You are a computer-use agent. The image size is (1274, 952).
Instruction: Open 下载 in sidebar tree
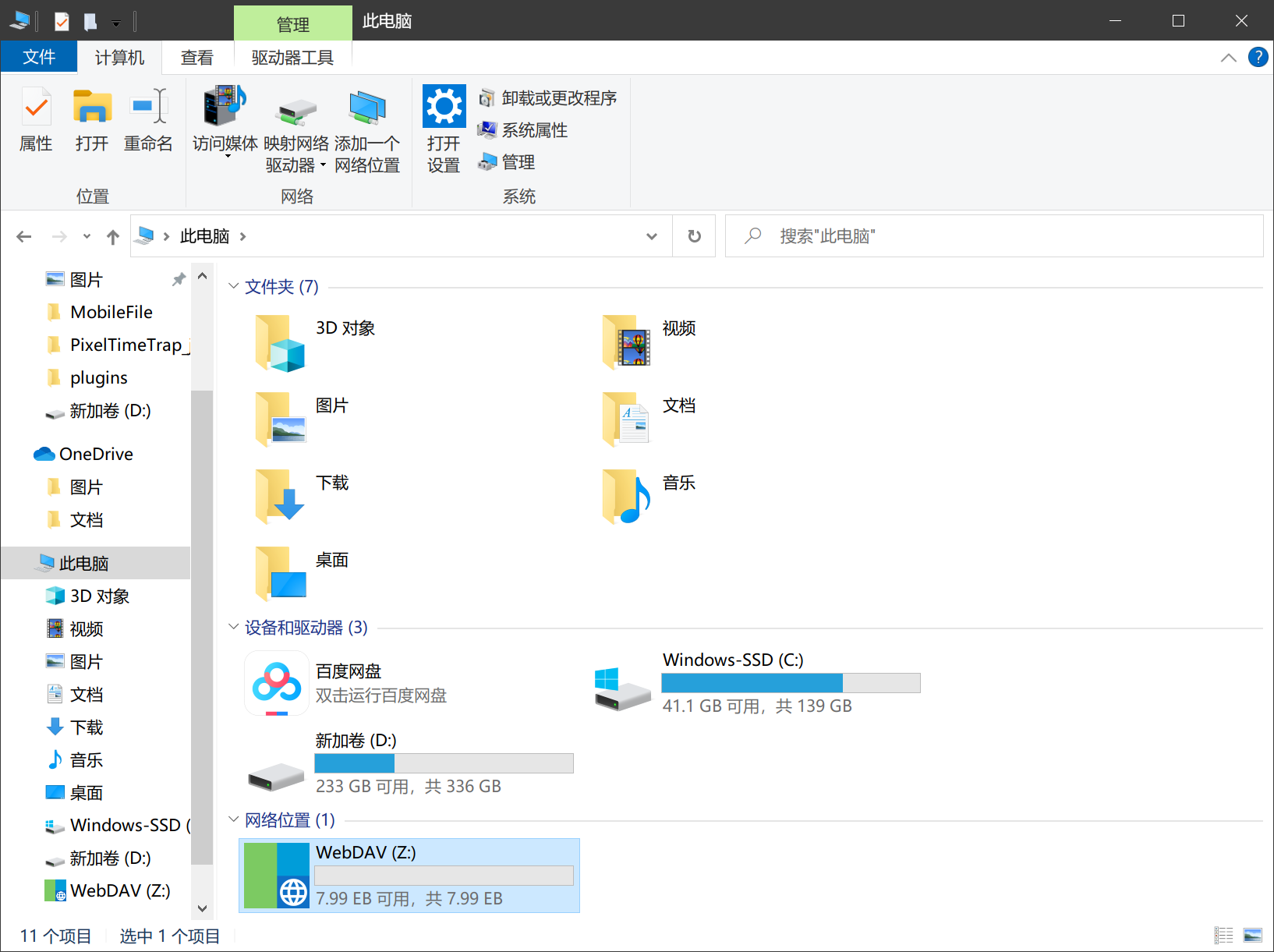click(87, 727)
